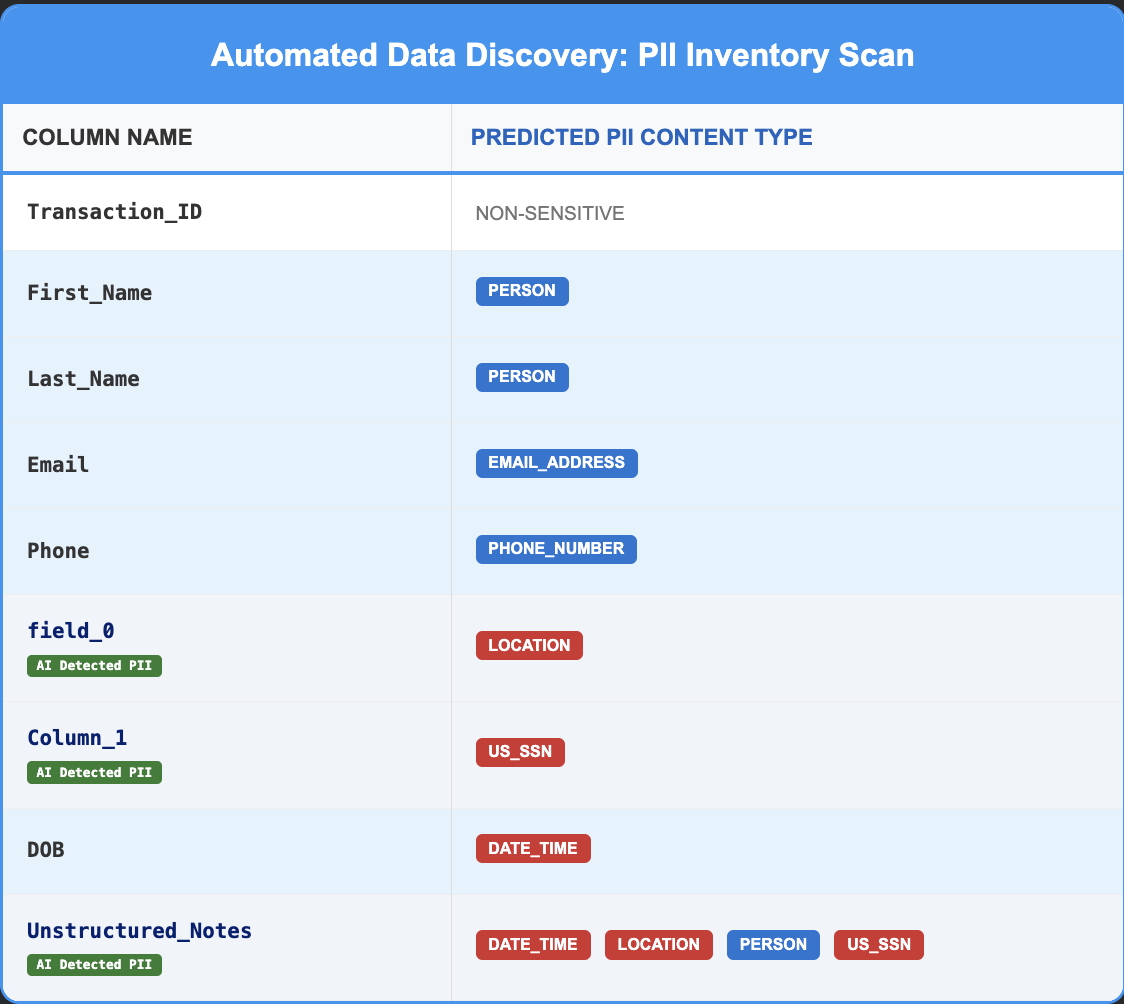Click AI Detected PII beneath Unstructured_Notes

pyautogui.click(x=94, y=964)
